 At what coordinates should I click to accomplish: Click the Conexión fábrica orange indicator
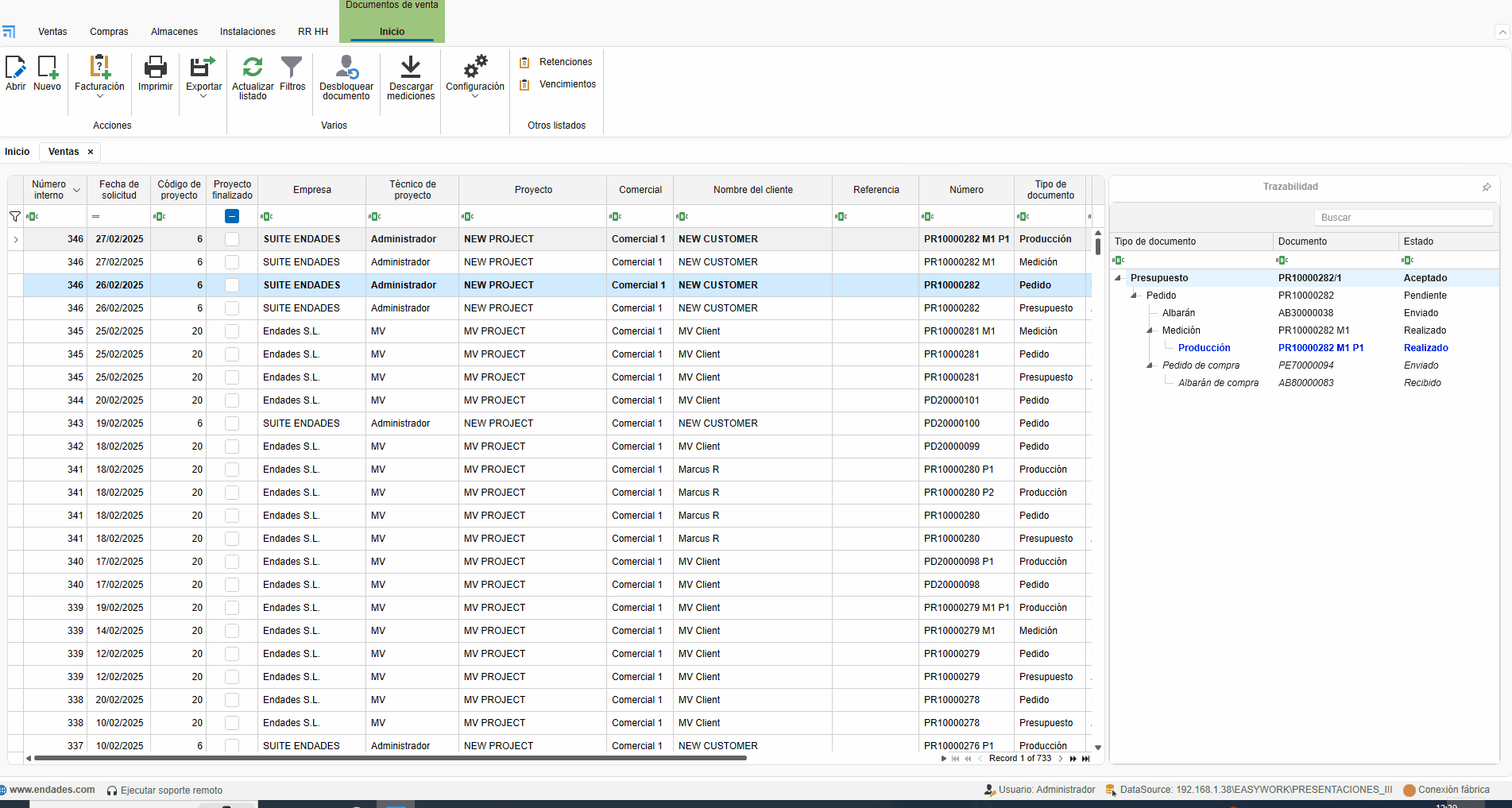(1410, 790)
